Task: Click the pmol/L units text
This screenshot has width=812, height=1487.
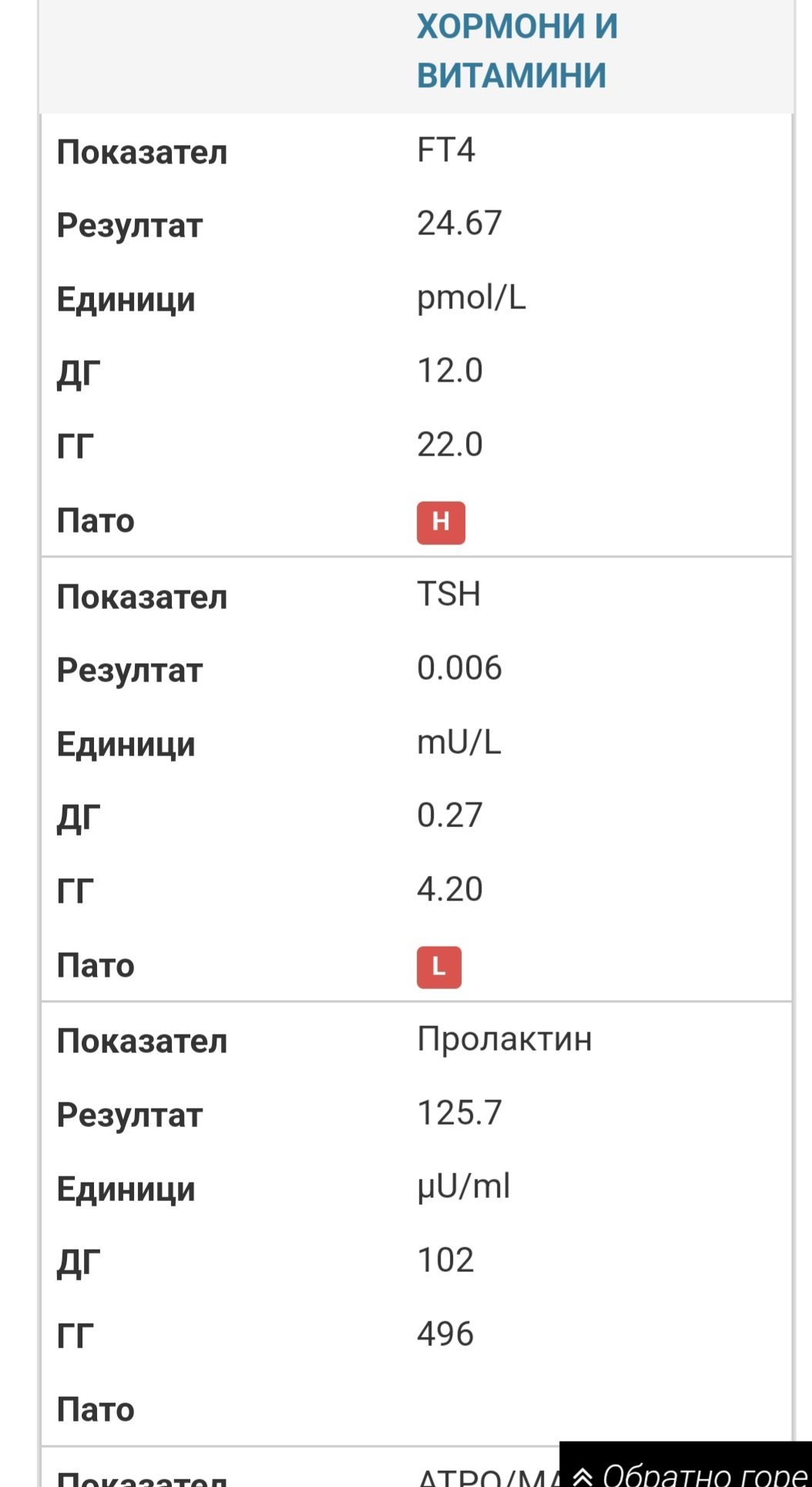Action: tap(471, 298)
